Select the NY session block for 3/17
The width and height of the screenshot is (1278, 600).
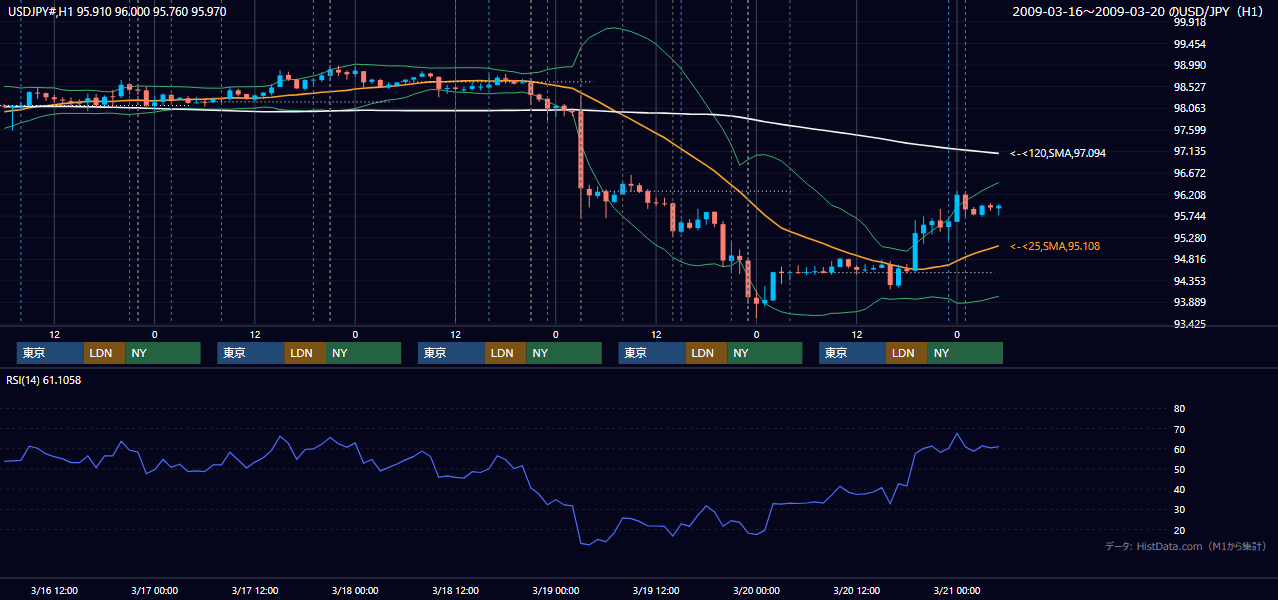pyautogui.click(x=363, y=353)
